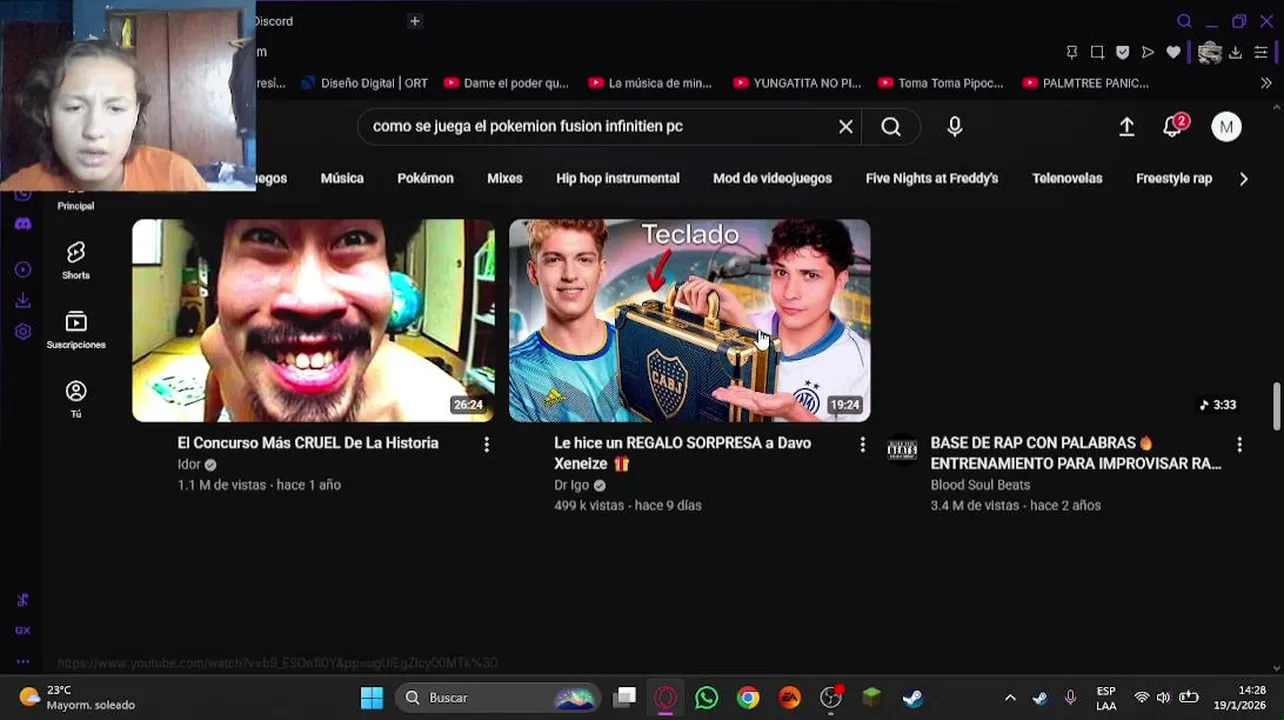Screen dimensions: 1284x720
Task: Open options for "BASE DE RAP" video
Action: point(1239,445)
